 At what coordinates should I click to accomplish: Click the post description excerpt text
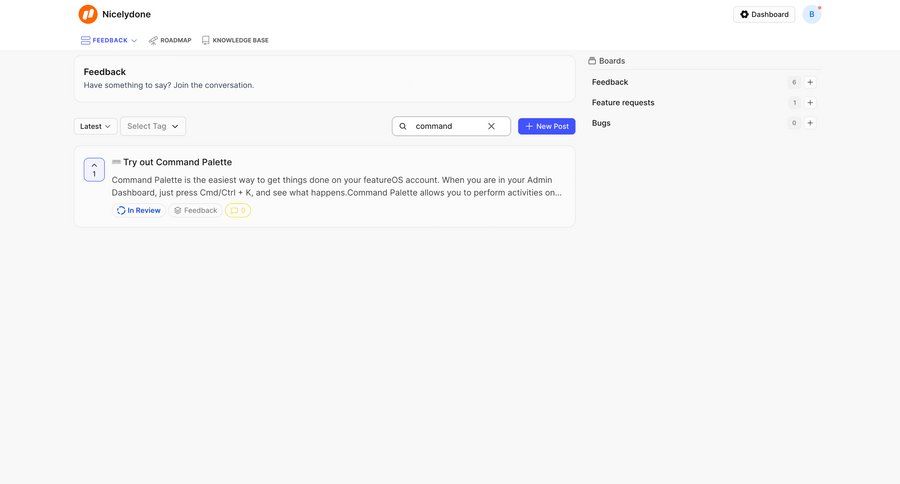pos(337,187)
